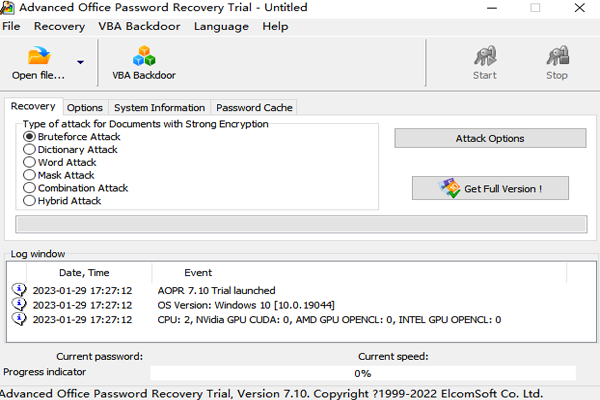
Task: Click the info icon for OS Version entry
Action: (19, 304)
